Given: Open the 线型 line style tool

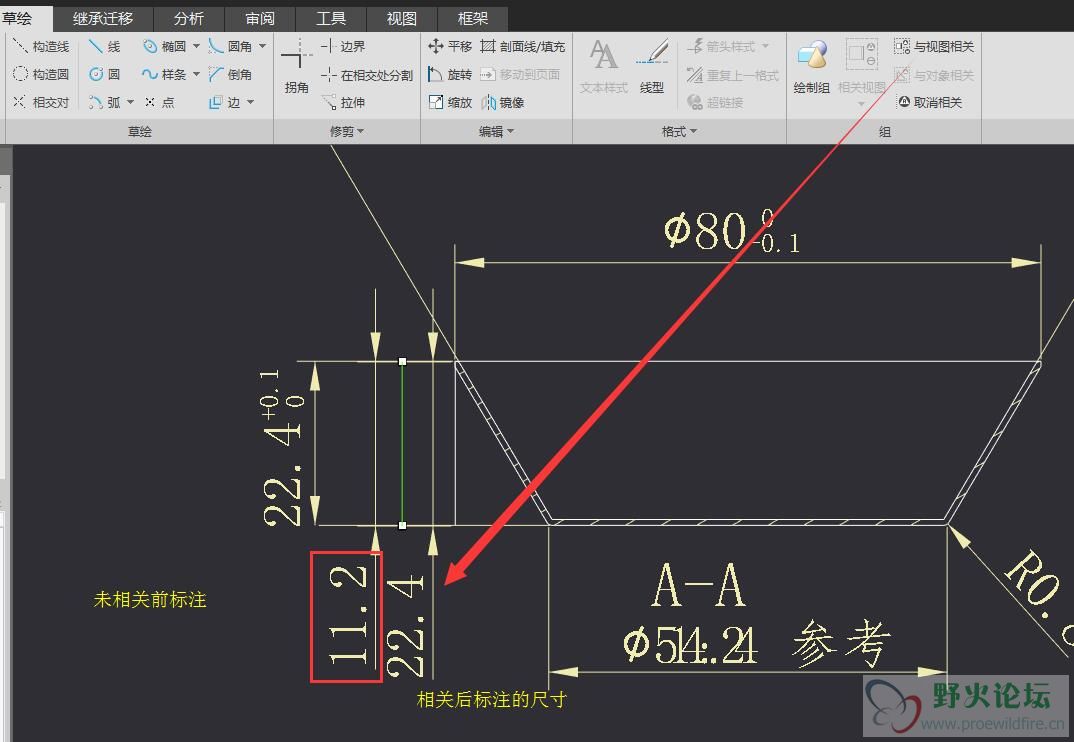Looking at the screenshot, I should (652, 66).
